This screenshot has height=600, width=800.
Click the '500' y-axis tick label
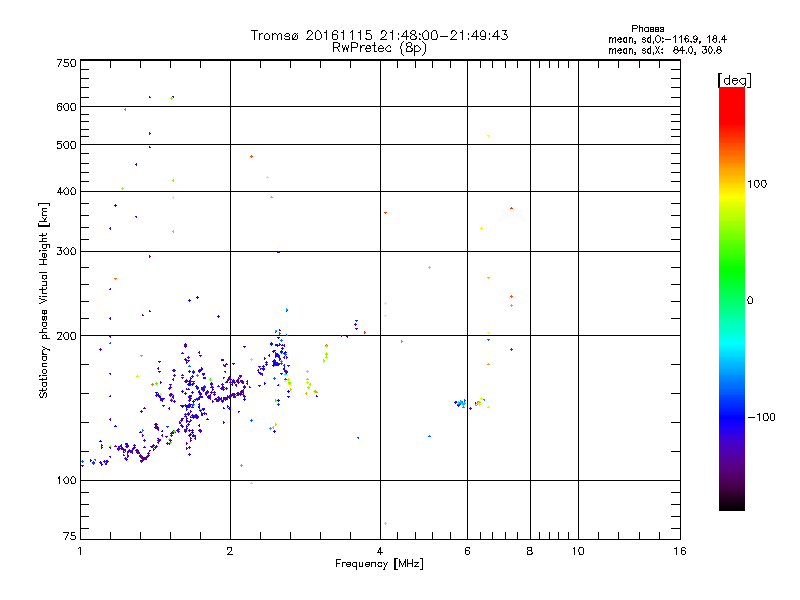(67, 145)
